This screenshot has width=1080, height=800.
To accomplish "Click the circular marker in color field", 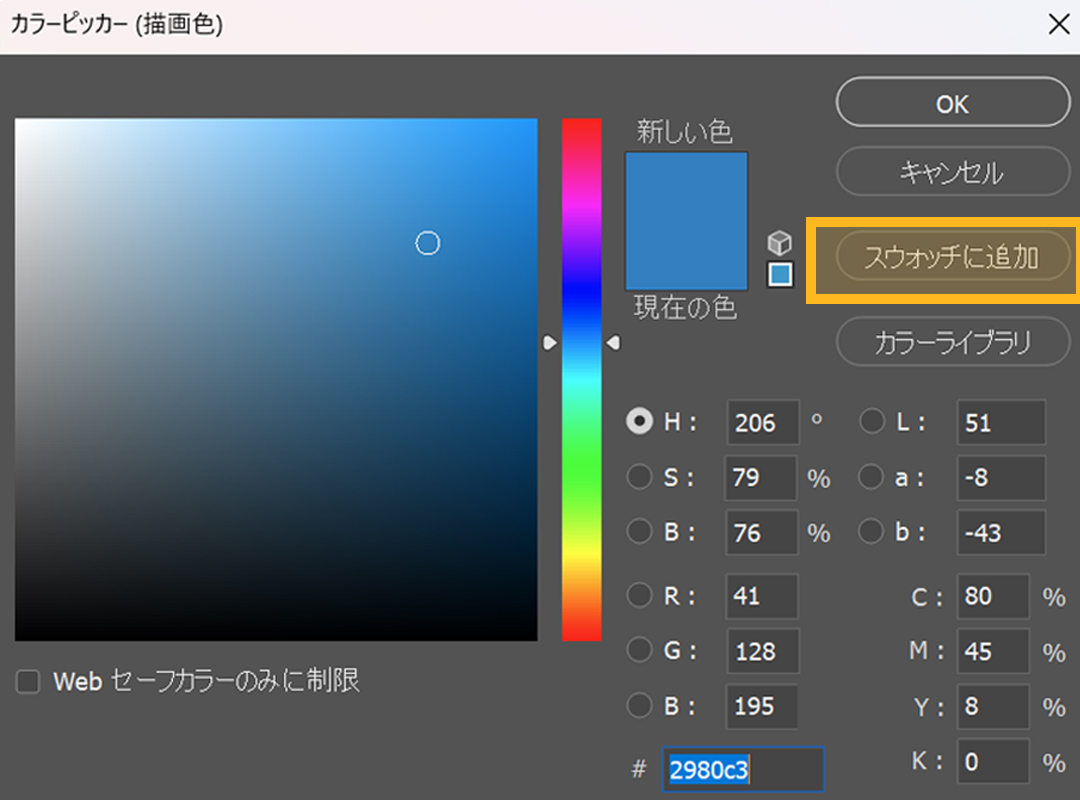I will [428, 243].
